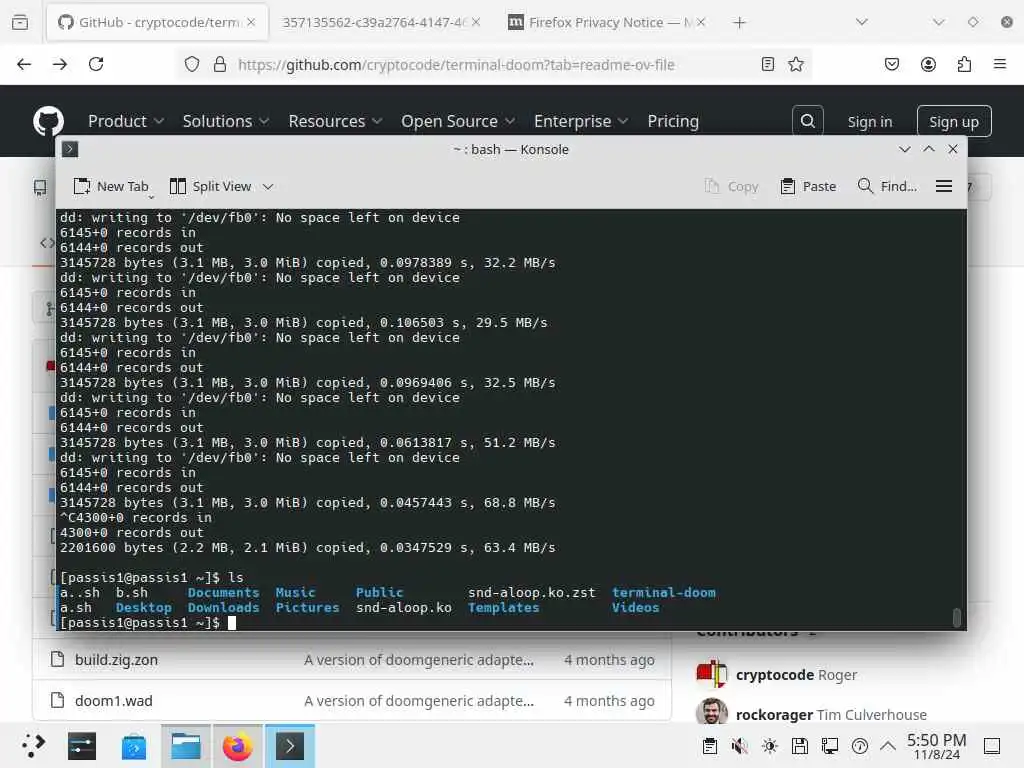Open doom1.wad file link
This screenshot has width=1024, height=768.
pos(114,701)
